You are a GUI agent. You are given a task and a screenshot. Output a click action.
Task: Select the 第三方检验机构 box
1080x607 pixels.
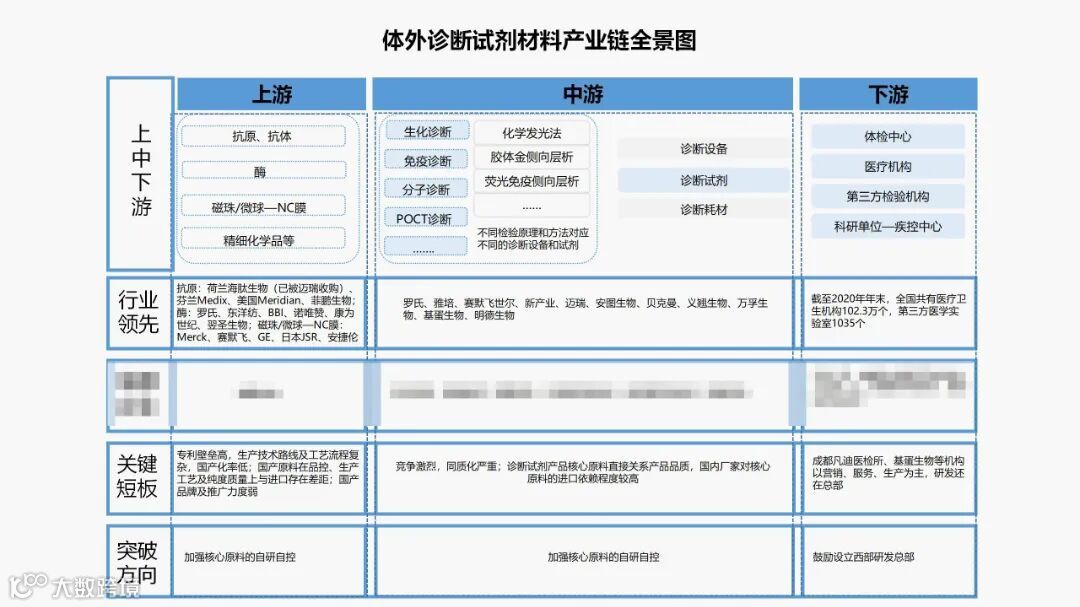[888, 196]
